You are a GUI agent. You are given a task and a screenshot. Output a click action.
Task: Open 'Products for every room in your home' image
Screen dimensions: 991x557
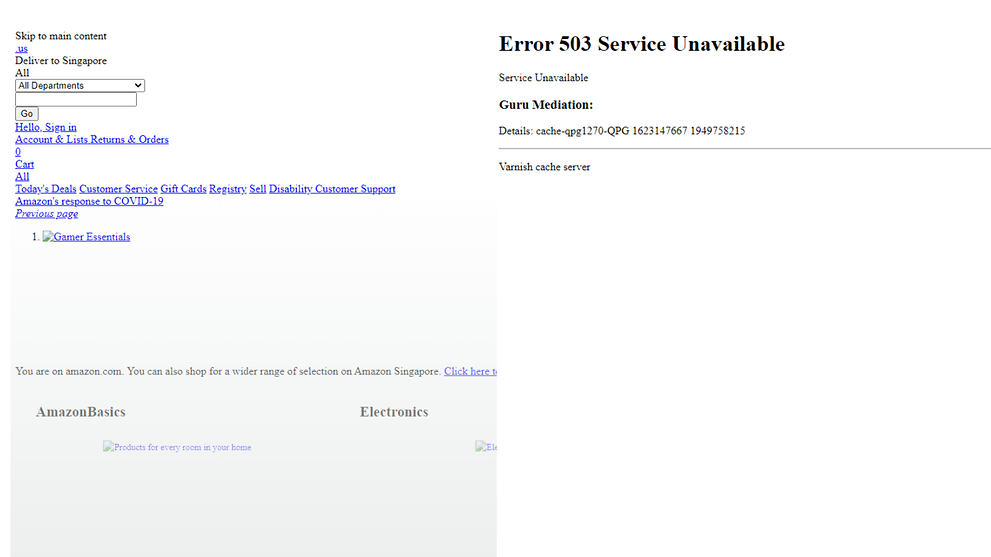(177, 447)
